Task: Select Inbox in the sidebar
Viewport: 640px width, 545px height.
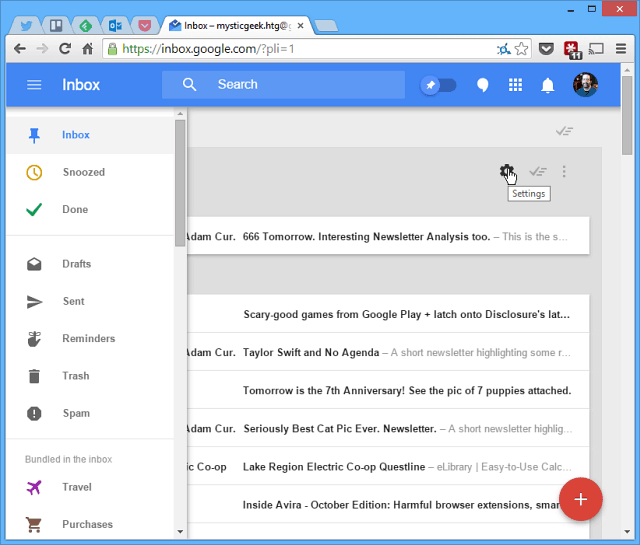Action: 90,135
